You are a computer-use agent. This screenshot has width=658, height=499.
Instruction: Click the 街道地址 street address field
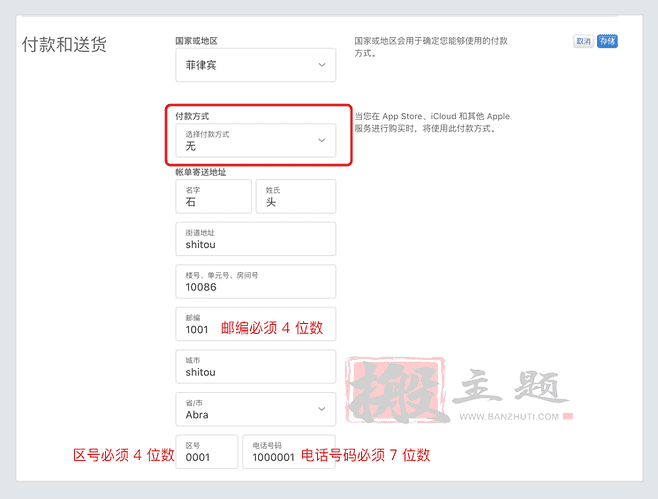click(256, 239)
